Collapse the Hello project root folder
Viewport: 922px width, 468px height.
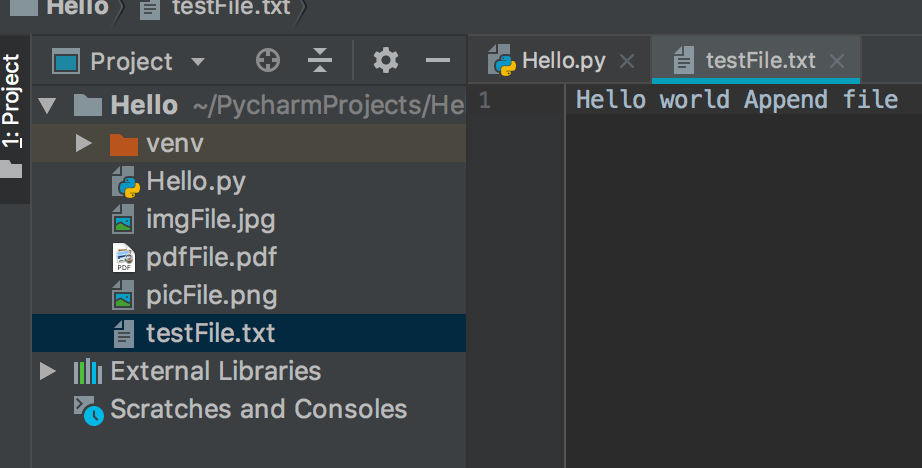tap(47, 106)
